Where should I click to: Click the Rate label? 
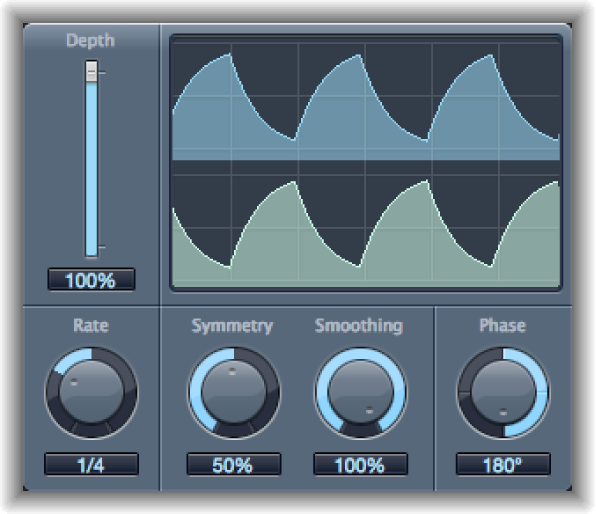tap(91, 325)
